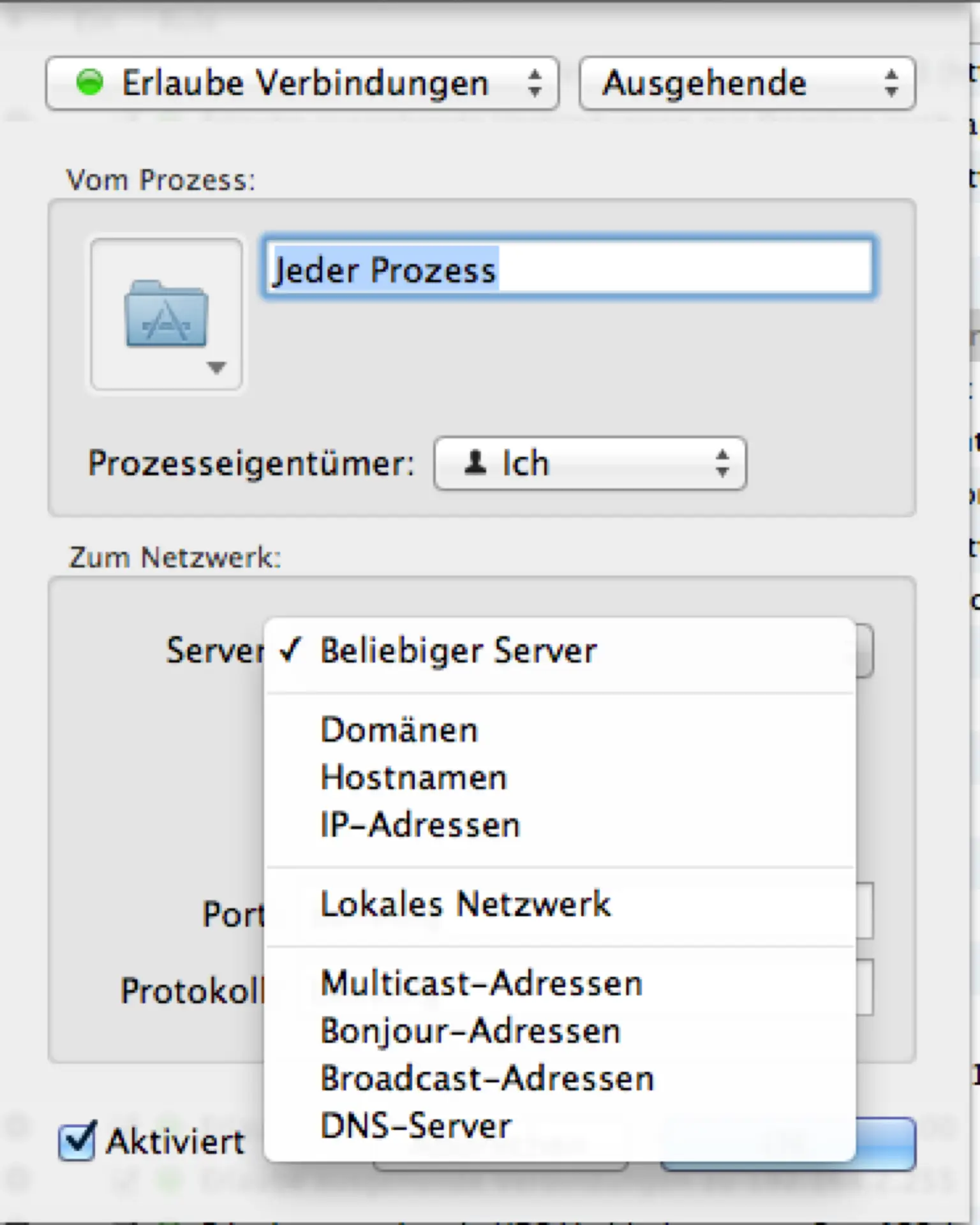Click the green status dot before Erlaube Verbindungen
Viewport: 980px width, 1225px height.
[89, 82]
